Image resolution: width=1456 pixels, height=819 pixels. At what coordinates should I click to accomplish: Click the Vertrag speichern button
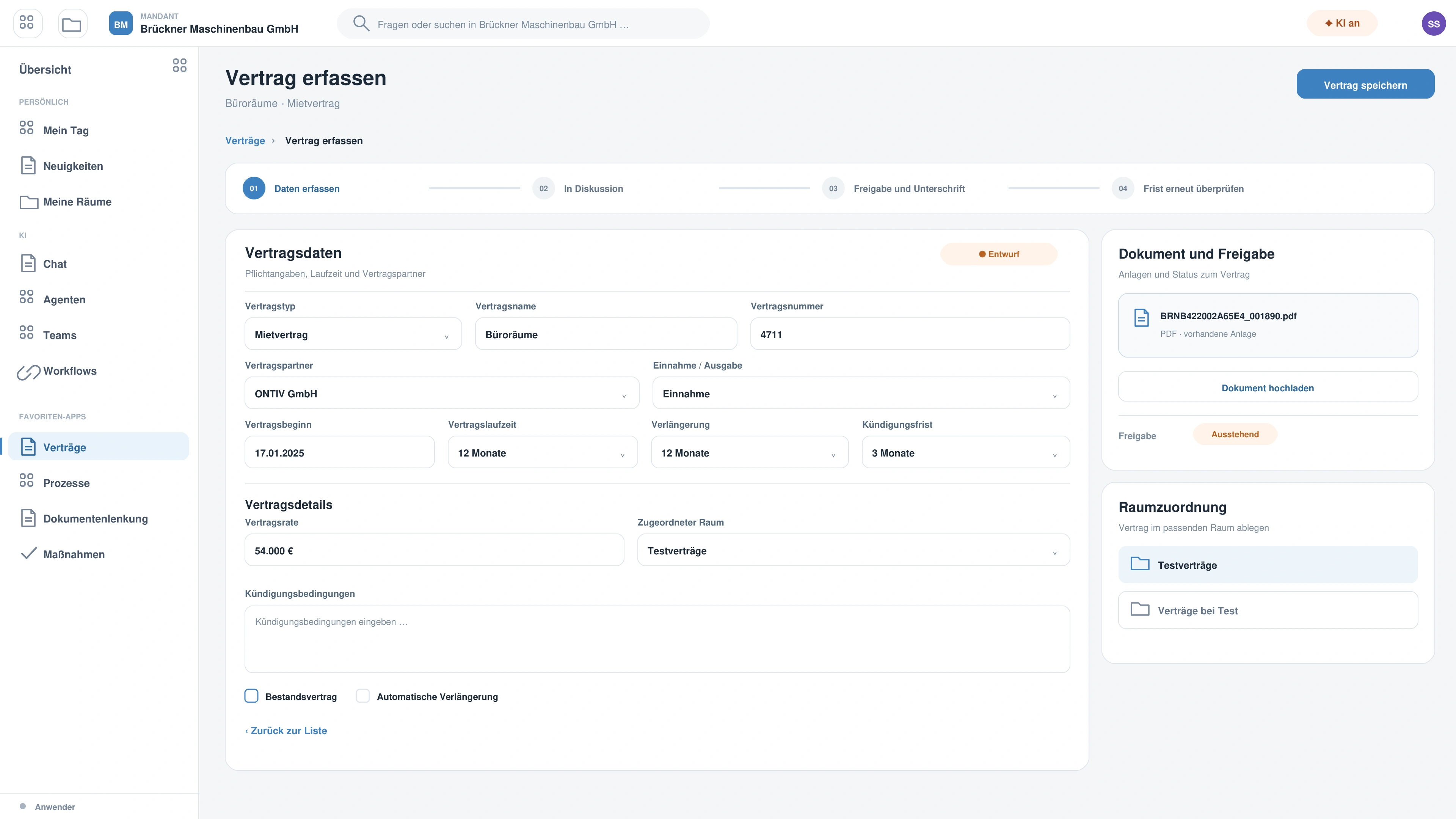coord(1365,84)
